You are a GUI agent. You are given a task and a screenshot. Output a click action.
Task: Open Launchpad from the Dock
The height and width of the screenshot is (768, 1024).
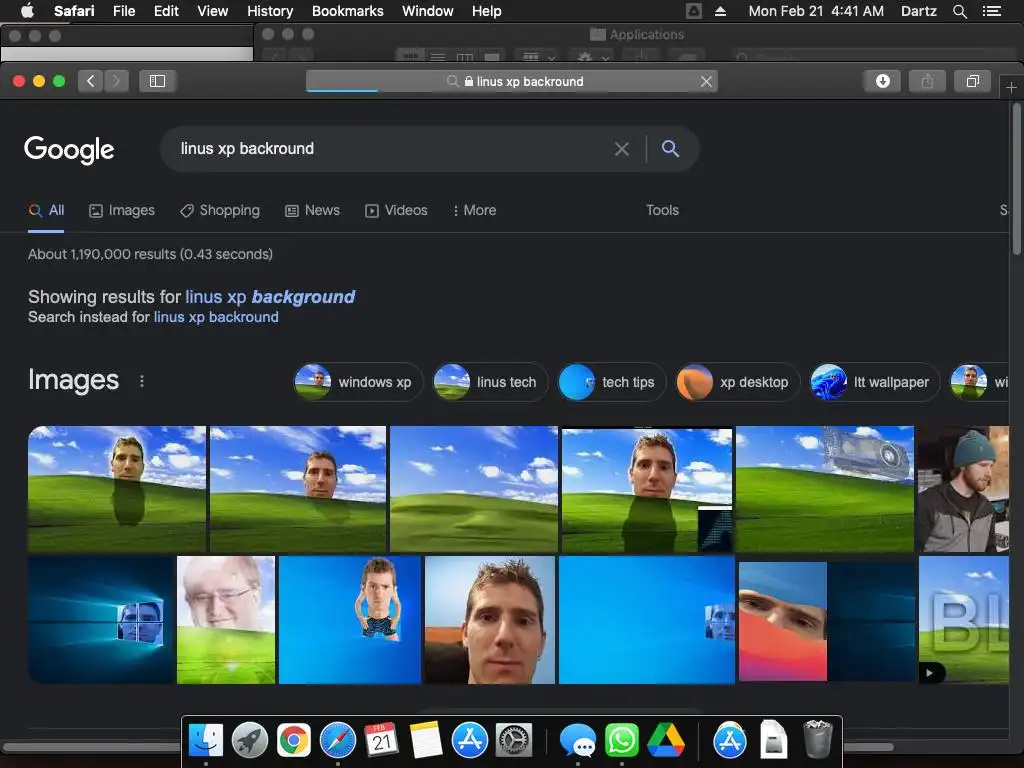[x=249, y=741]
